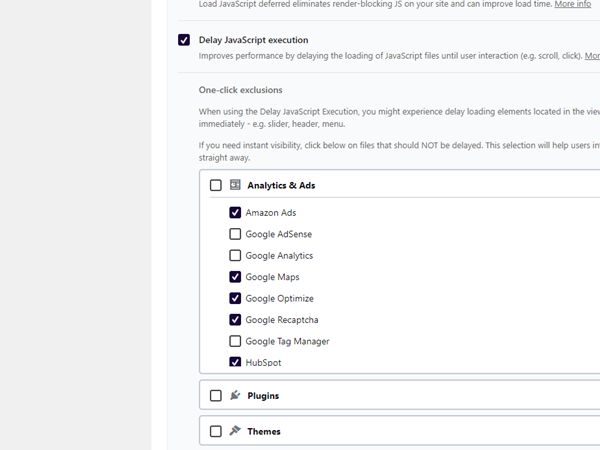Click the Amazon Ads label text
This screenshot has height=450, width=600.
coord(271,212)
